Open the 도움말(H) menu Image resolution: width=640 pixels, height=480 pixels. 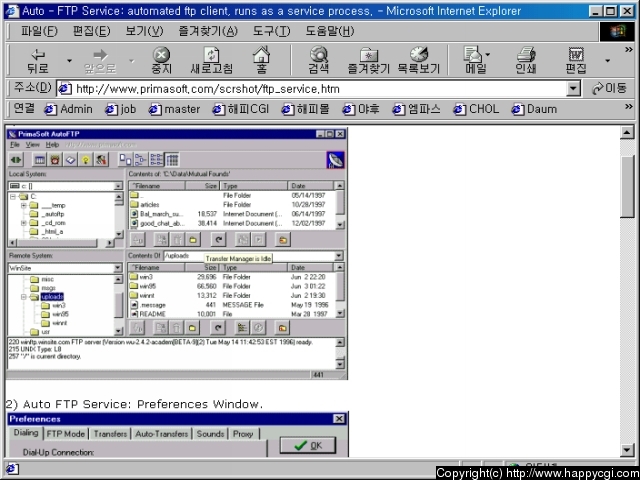(x=329, y=31)
